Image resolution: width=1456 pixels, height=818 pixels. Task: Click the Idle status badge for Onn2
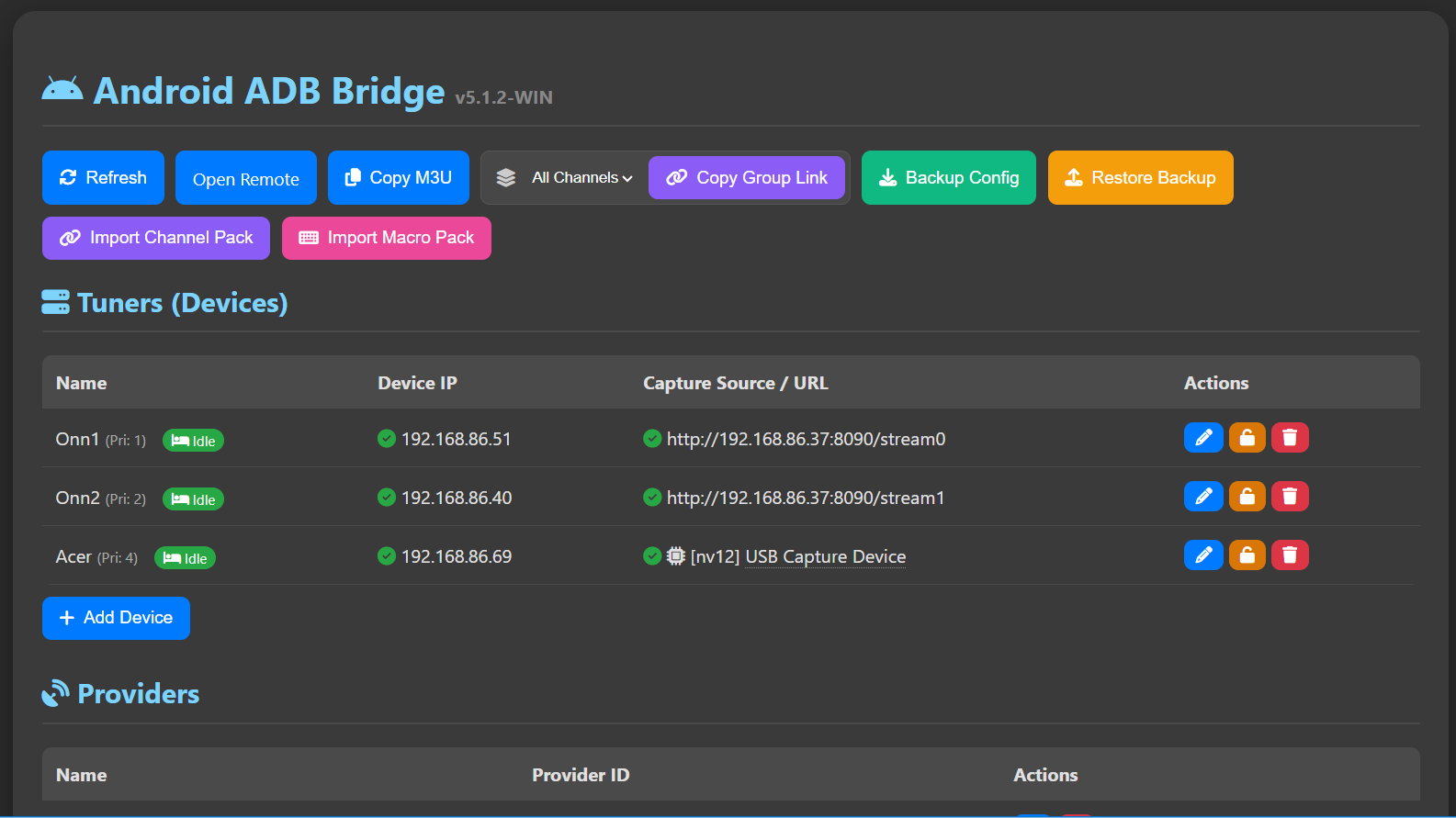(x=193, y=499)
